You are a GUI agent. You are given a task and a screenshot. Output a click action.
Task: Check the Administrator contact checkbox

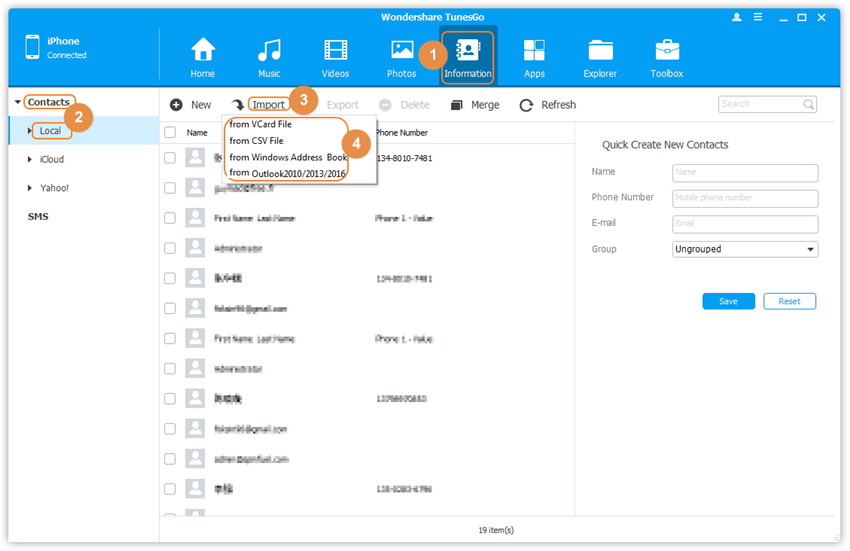point(170,248)
